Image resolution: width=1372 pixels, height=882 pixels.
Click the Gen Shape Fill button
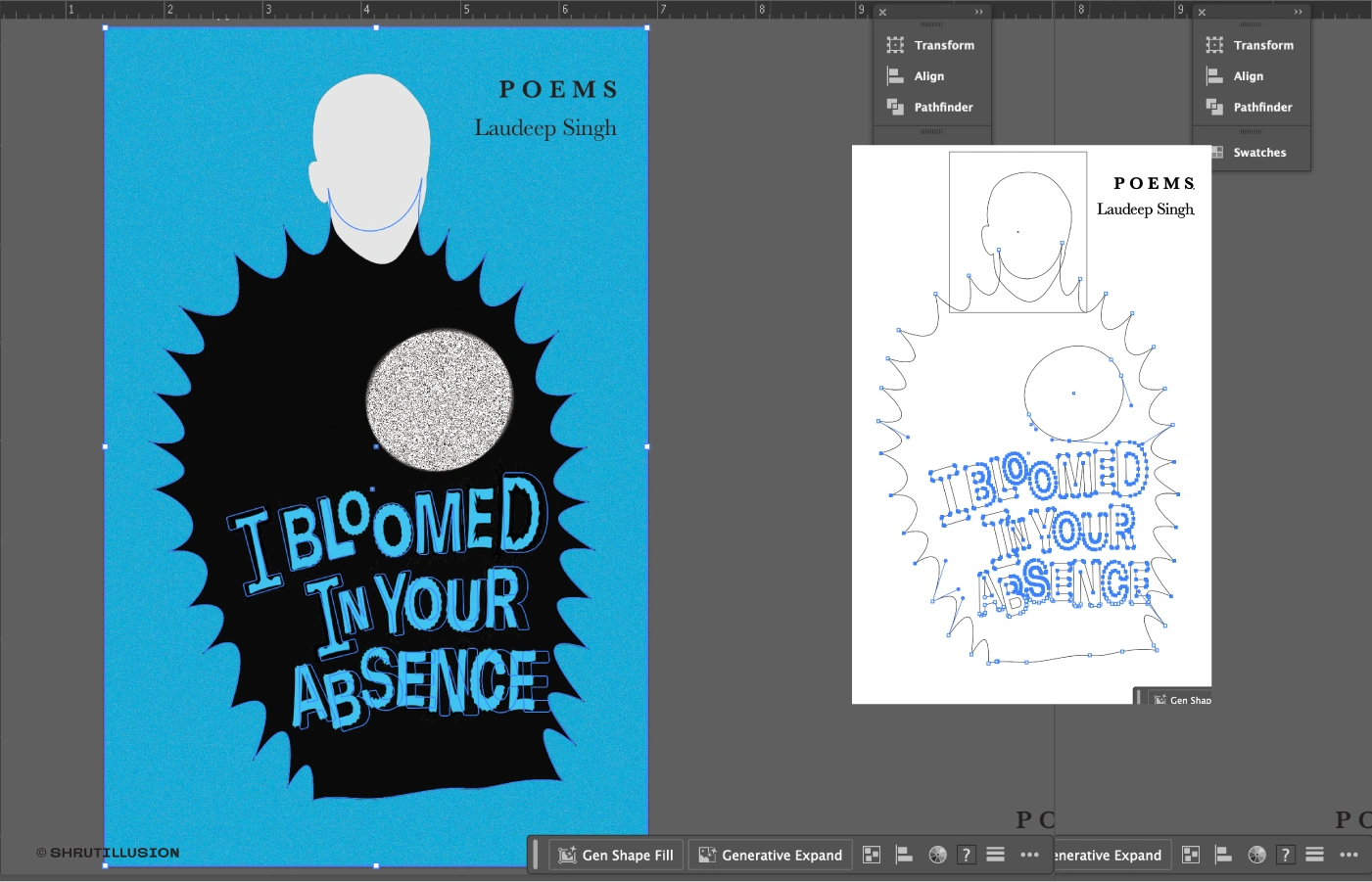coord(616,856)
